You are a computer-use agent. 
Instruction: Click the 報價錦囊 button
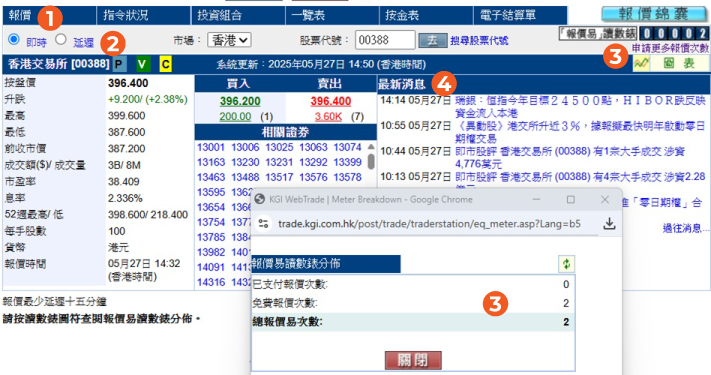pyautogui.click(x=653, y=14)
